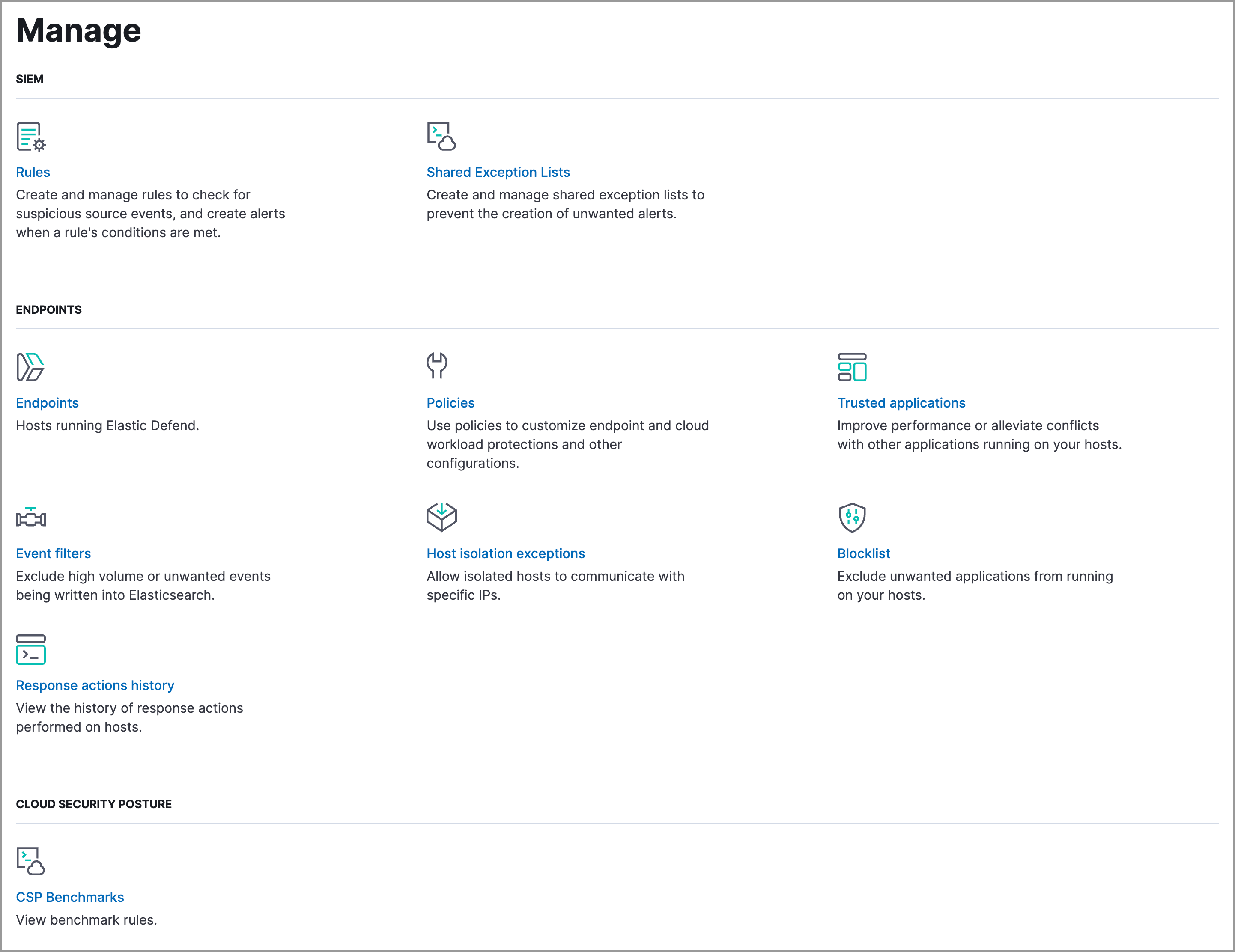Click the package icon for Host isolation exceptions

point(441,516)
